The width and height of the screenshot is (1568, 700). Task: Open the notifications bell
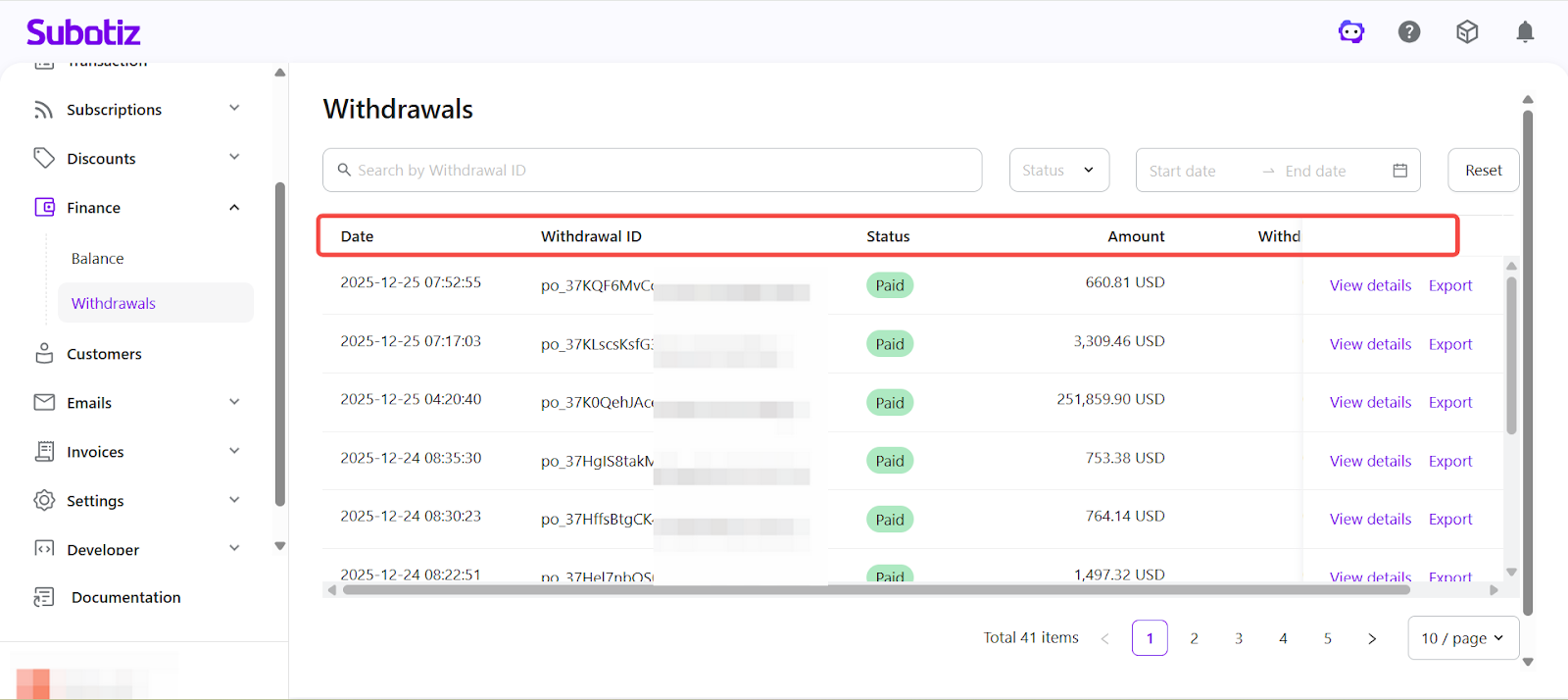tap(1525, 32)
